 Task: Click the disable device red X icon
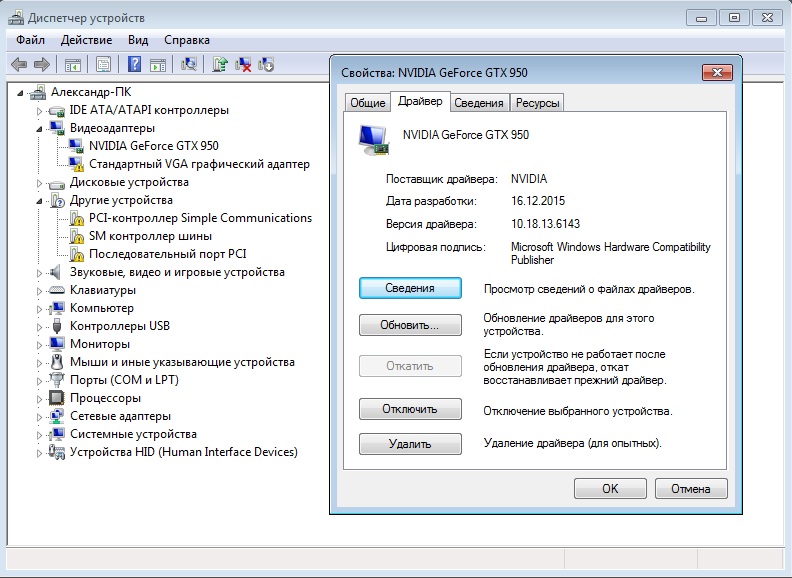(243, 64)
